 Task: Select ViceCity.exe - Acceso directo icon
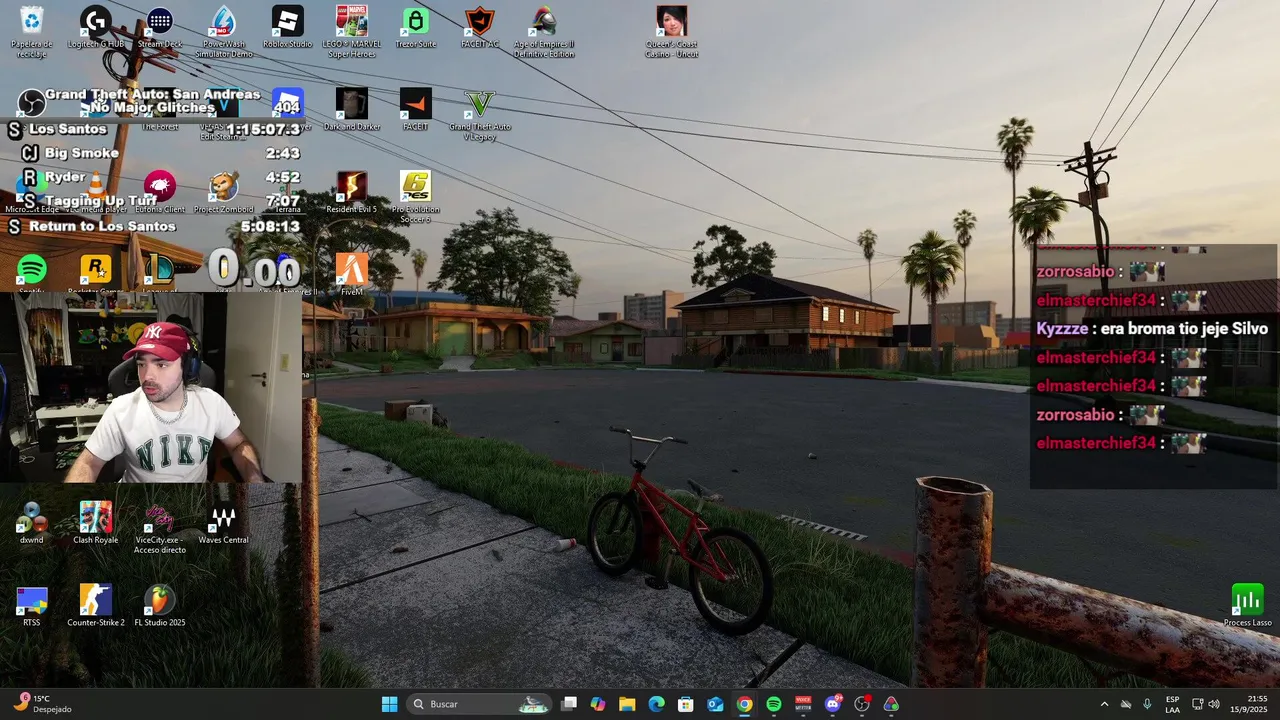(160, 528)
